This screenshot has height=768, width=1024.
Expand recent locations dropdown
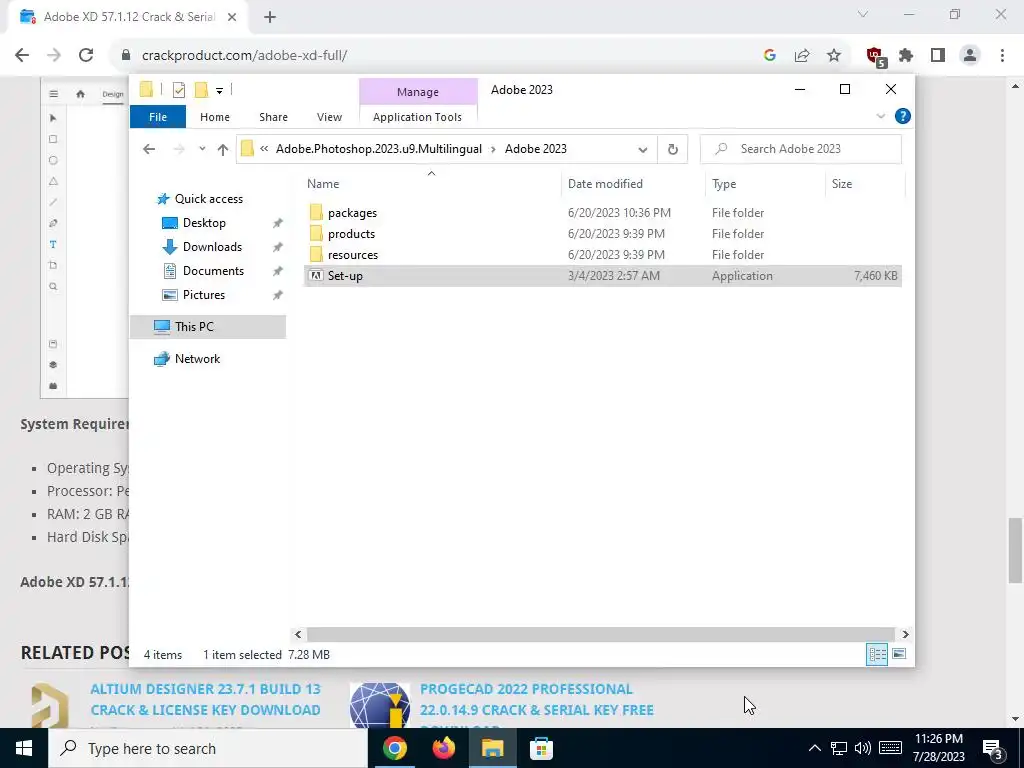202,150
